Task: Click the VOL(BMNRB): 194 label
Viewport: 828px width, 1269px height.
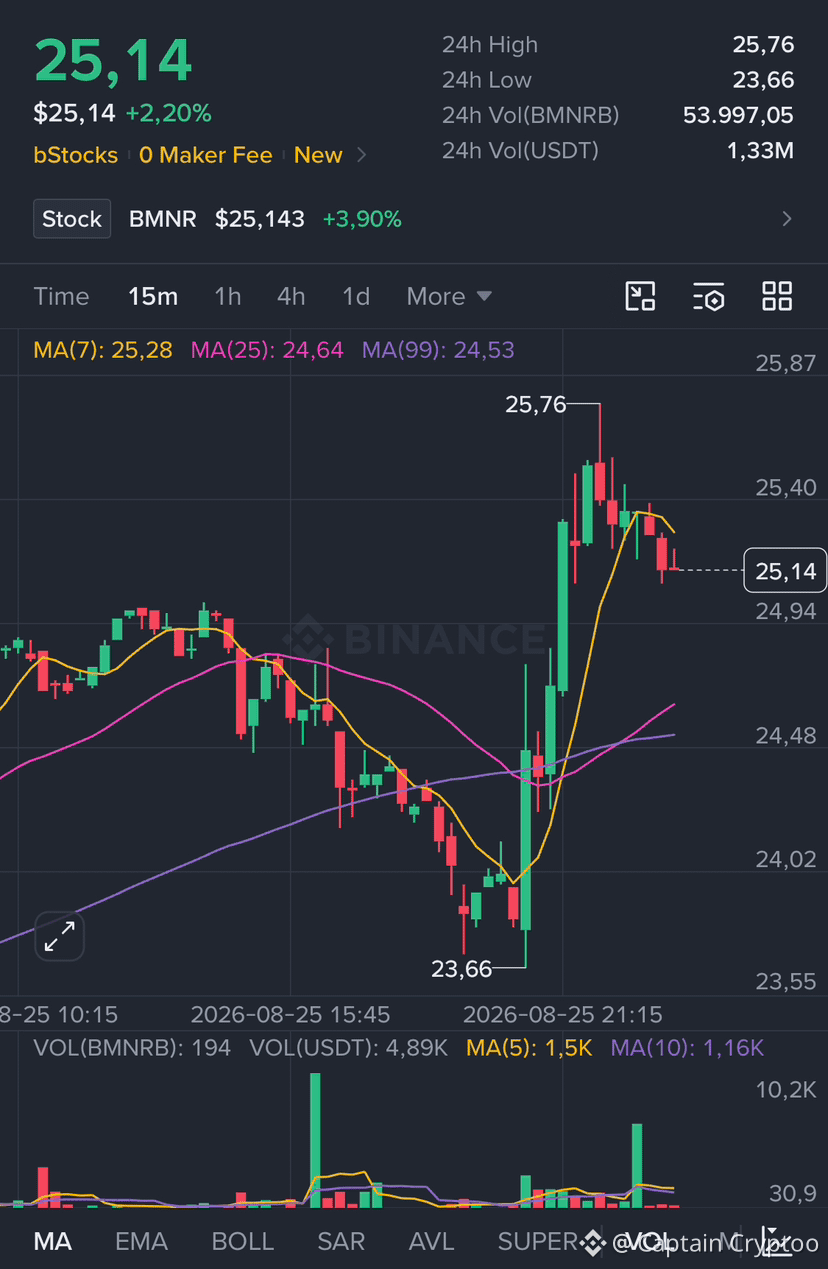Action: click(132, 1048)
